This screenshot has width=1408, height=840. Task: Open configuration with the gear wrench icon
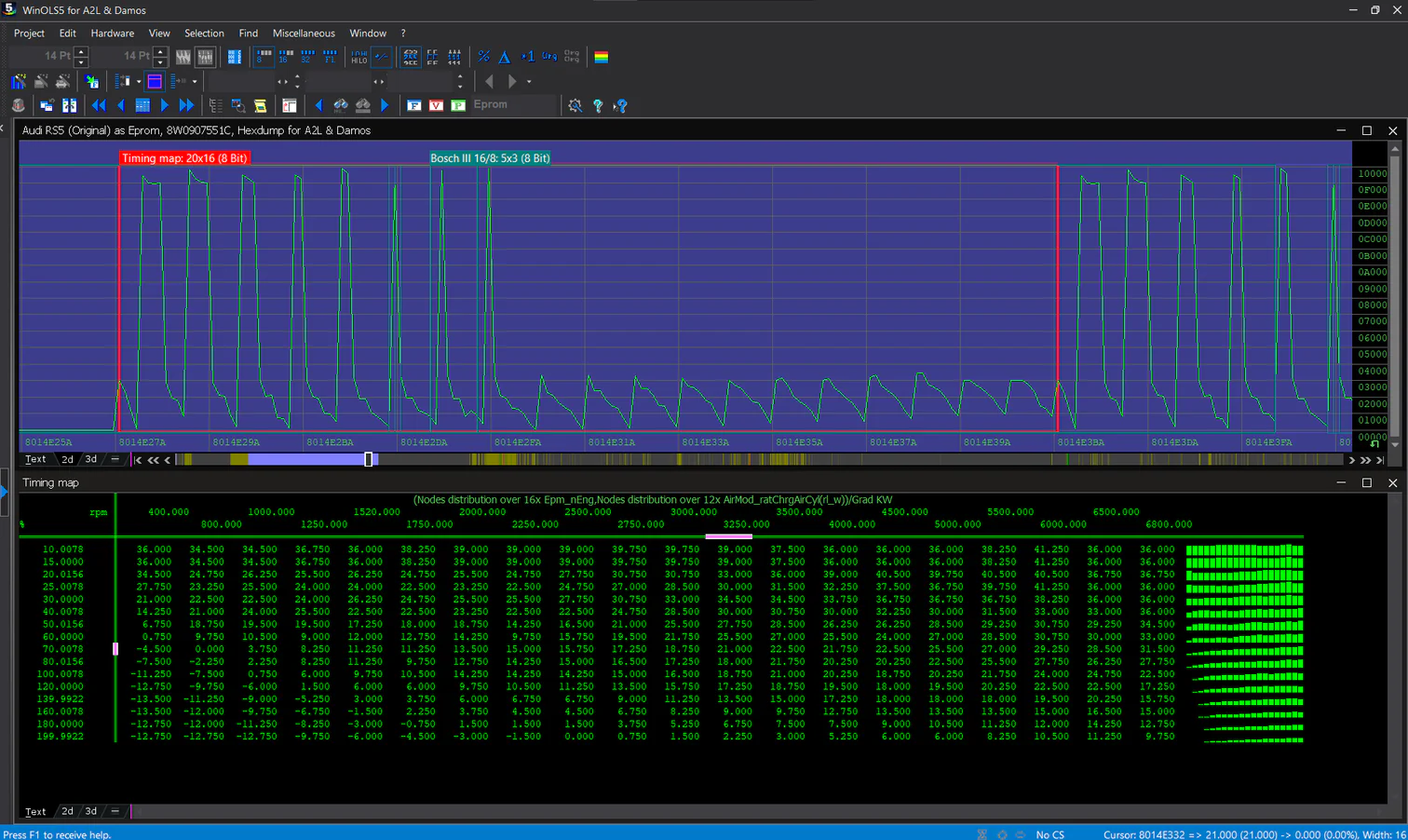coord(575,105)
